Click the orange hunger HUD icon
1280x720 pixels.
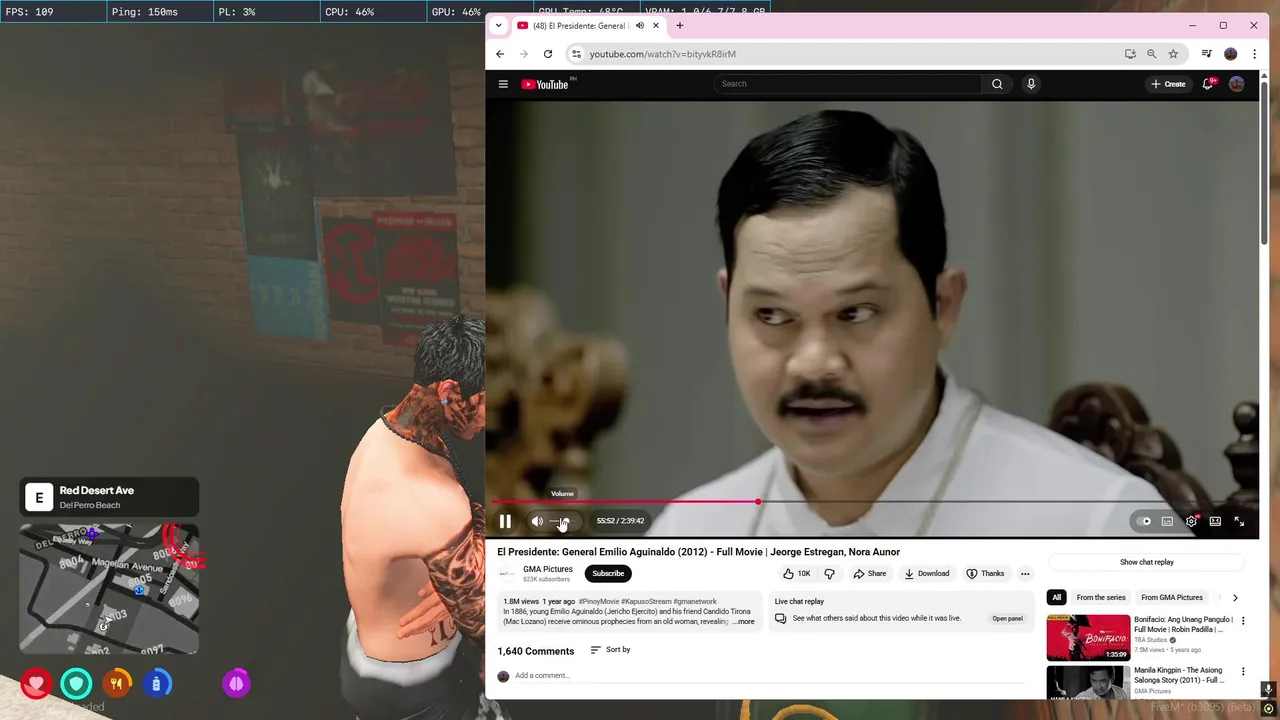click(x=117, y=684)
